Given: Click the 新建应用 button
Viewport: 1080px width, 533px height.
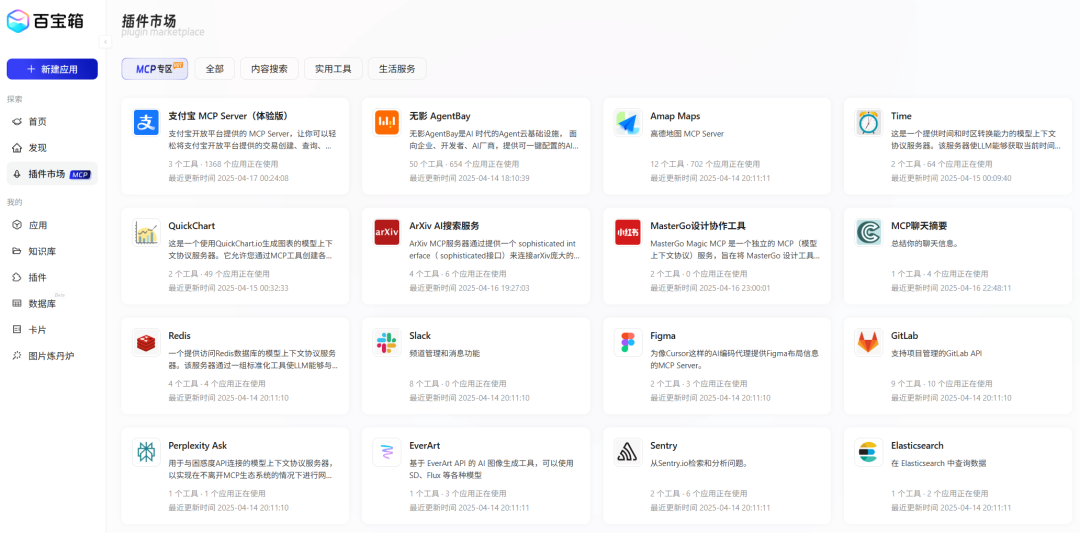Looking at the screenshot, I should click(52, 69).
